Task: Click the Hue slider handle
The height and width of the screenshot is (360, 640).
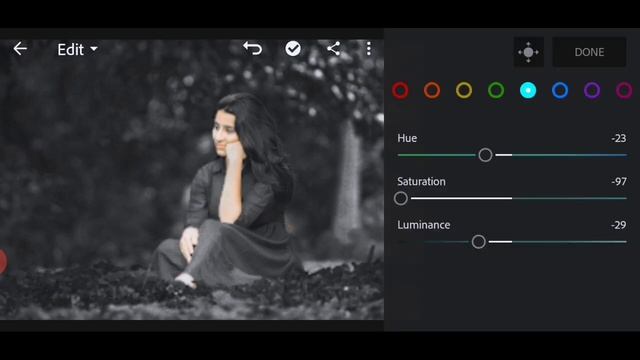Action: tap(485, 155)
